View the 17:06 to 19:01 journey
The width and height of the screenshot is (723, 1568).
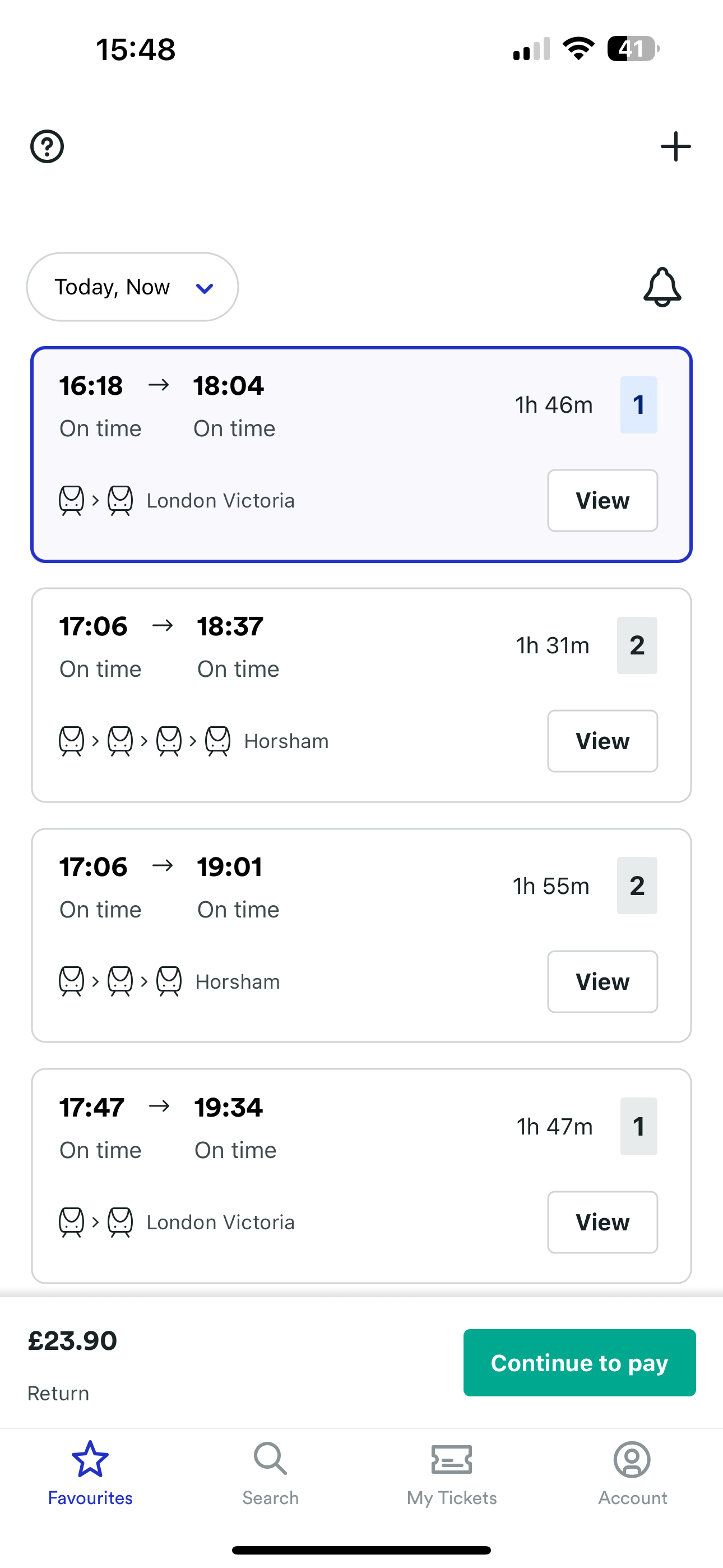coord(602,981)
